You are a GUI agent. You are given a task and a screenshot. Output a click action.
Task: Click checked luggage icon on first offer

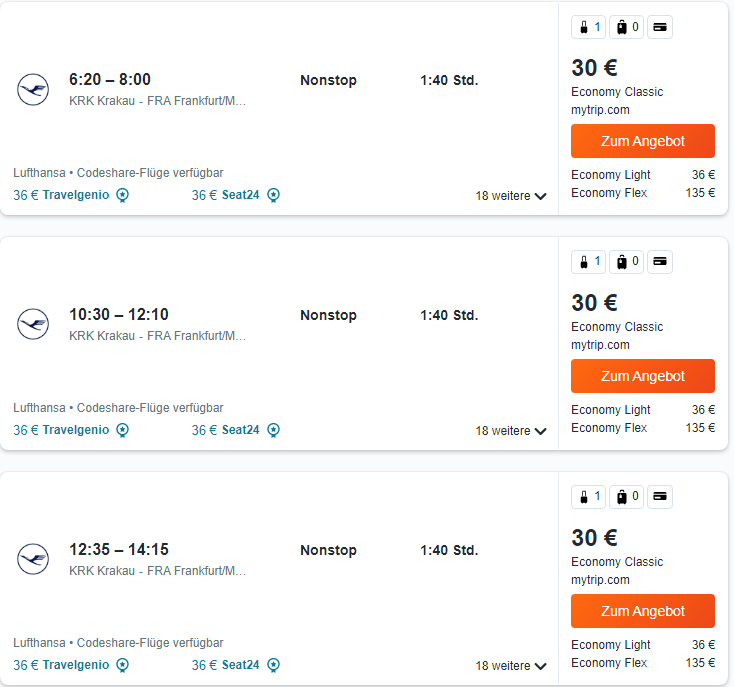coord(627,27)
